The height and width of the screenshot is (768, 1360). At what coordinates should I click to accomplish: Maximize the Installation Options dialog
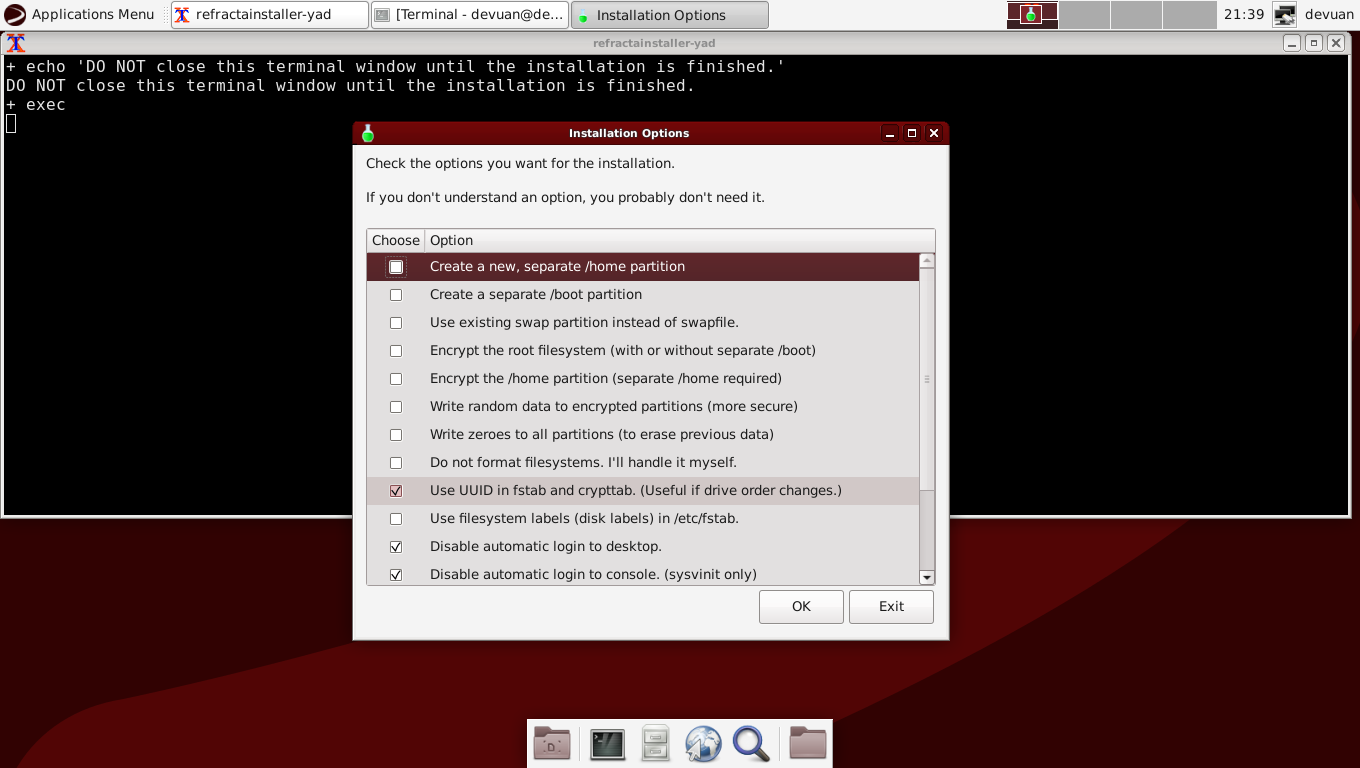click(912, 133)
